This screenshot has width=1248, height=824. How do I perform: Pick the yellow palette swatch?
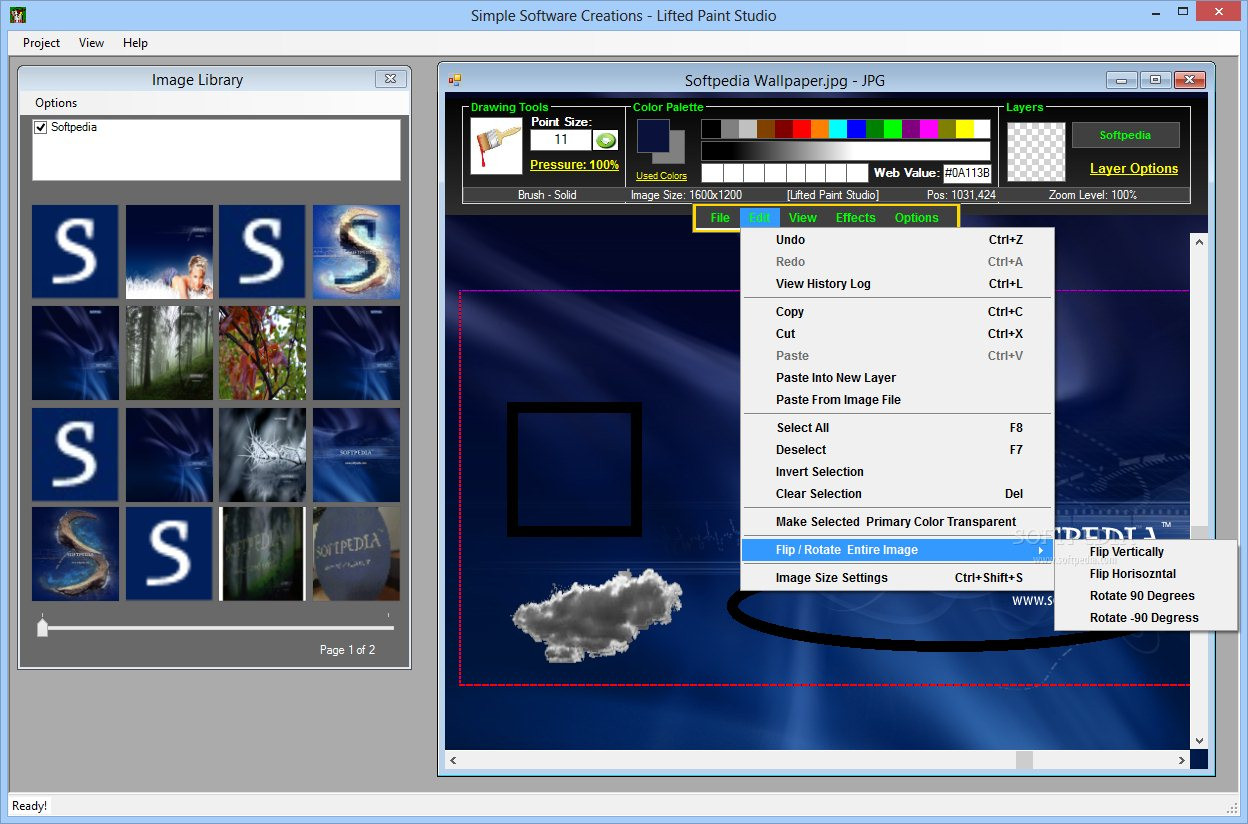point(964,129)
